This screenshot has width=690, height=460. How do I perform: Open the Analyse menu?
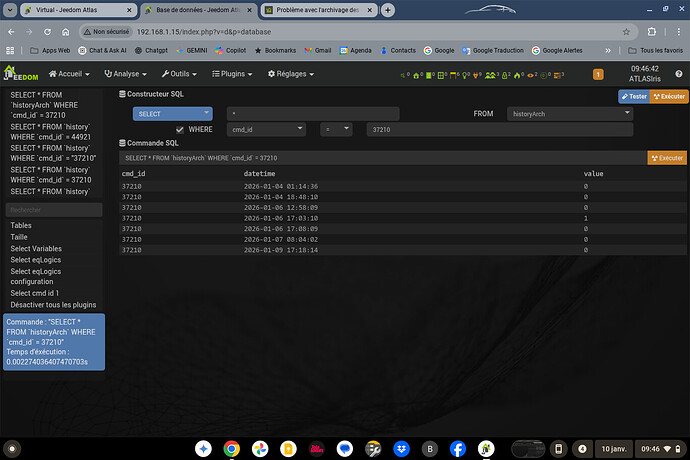click(x=125, y=74)
